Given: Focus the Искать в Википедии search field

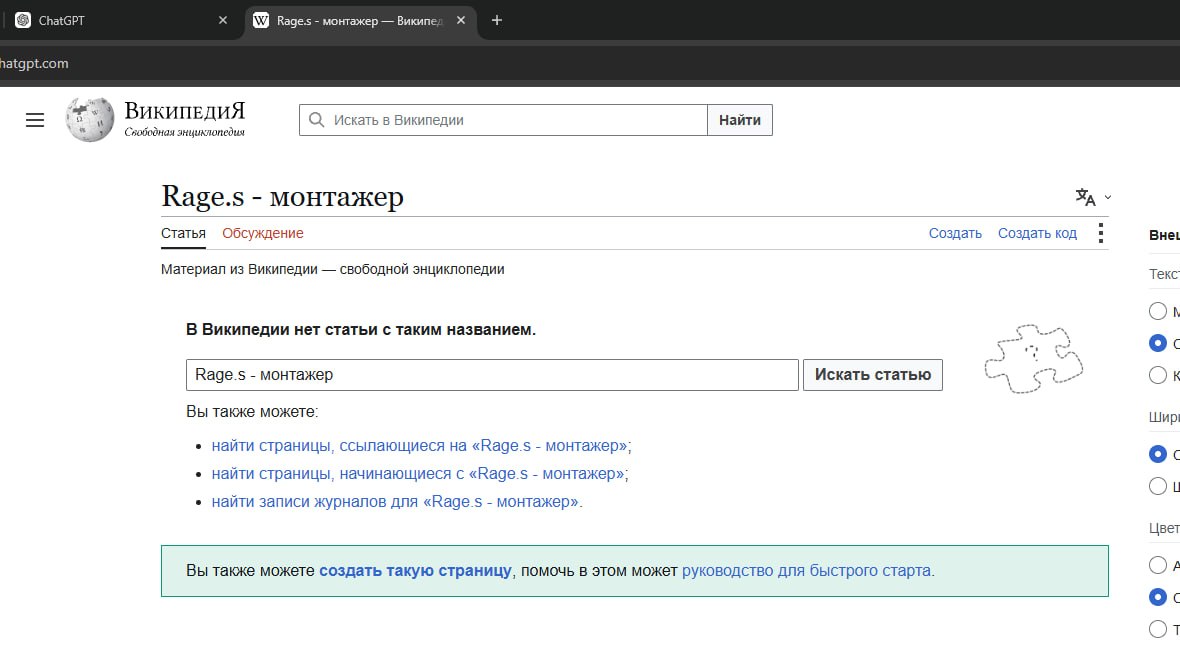Looking at the screenshot, I should pos(503,120).
